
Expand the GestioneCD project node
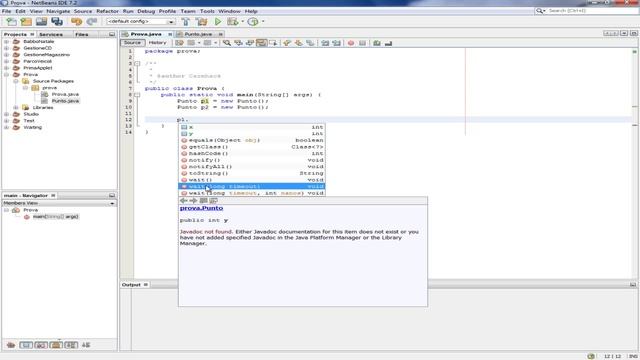tap(7, 48)
